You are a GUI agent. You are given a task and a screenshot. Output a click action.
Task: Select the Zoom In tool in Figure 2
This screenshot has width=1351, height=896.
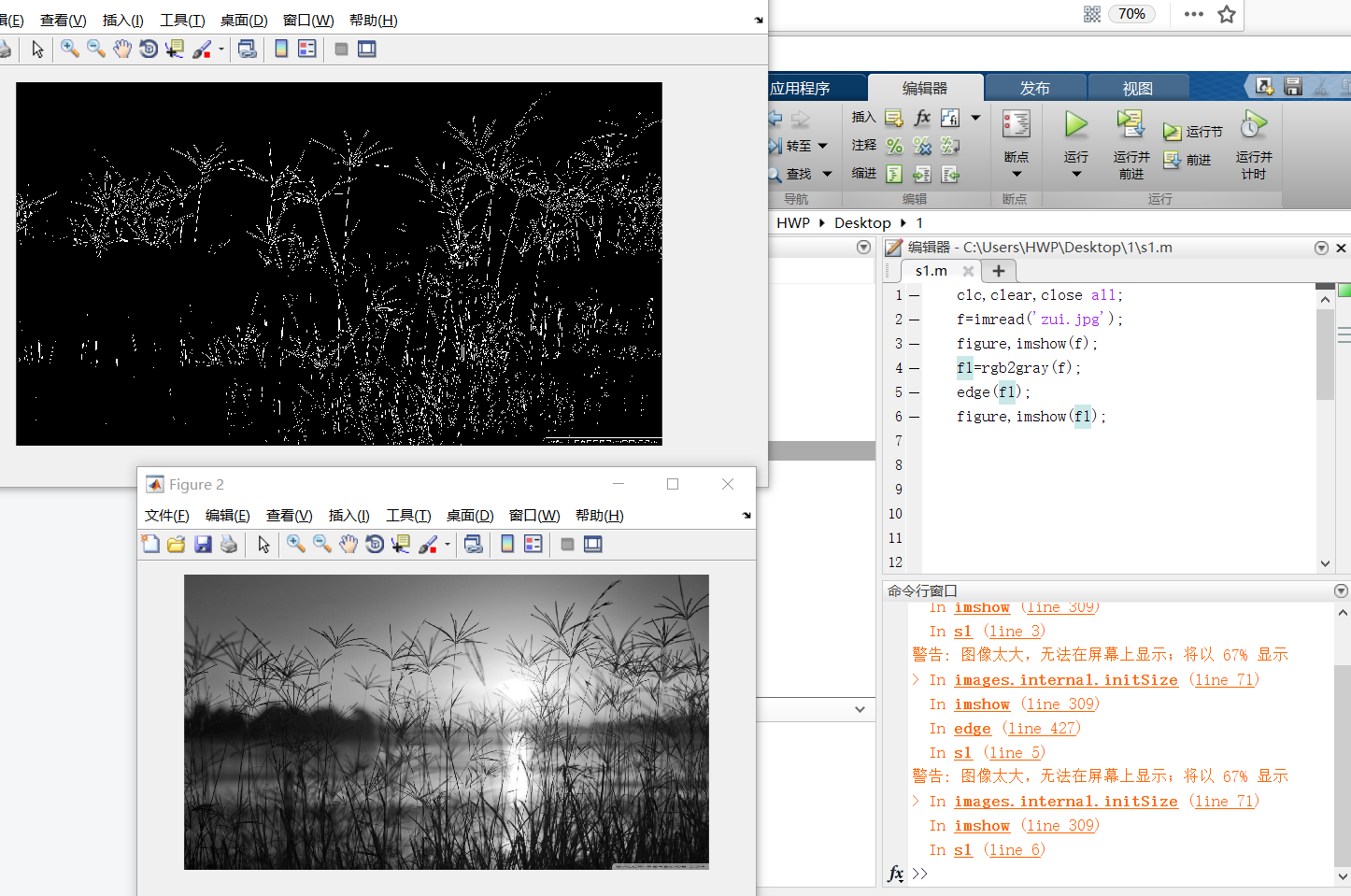coord(295,544)
